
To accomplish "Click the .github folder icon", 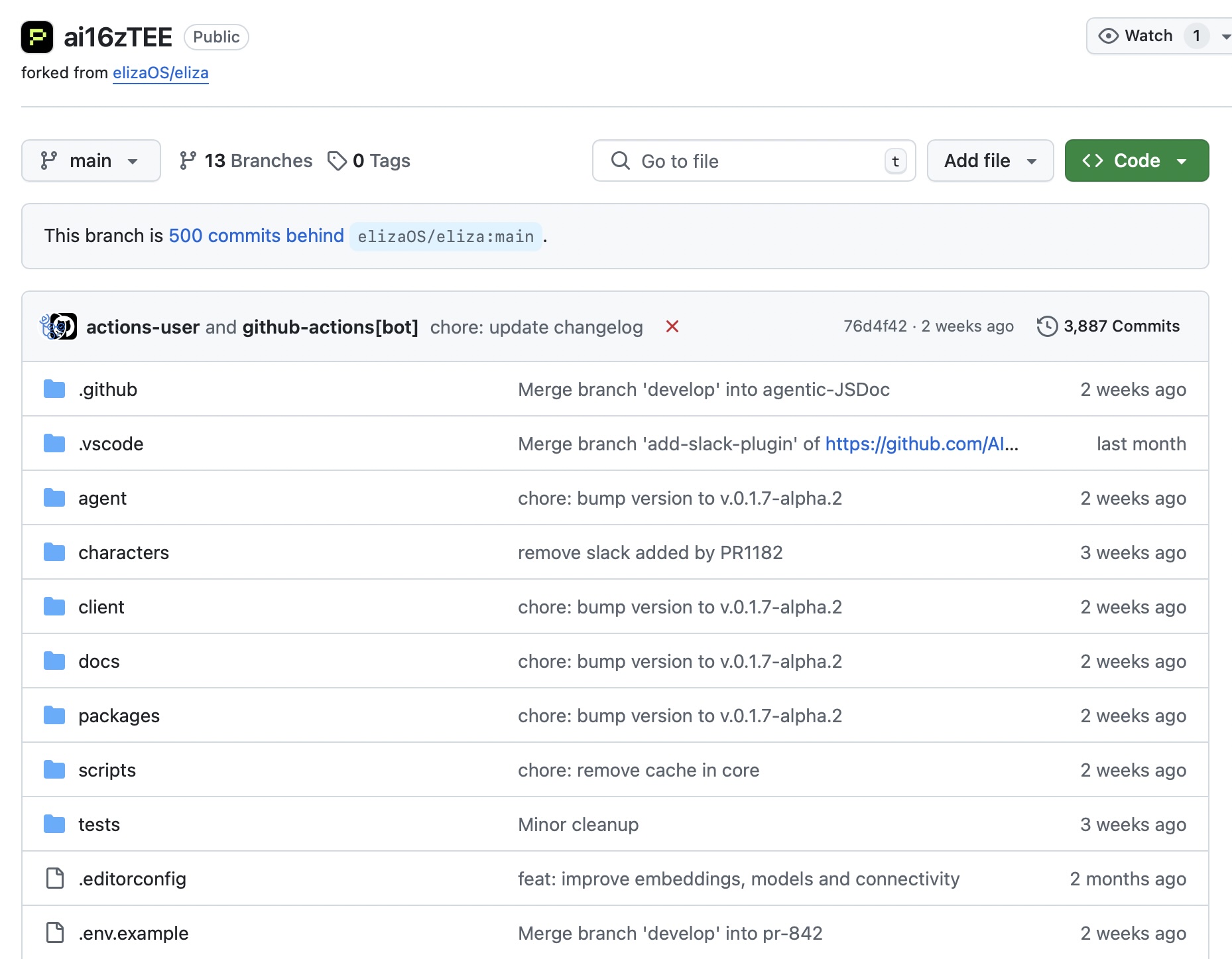I will (x=54, y=389).
